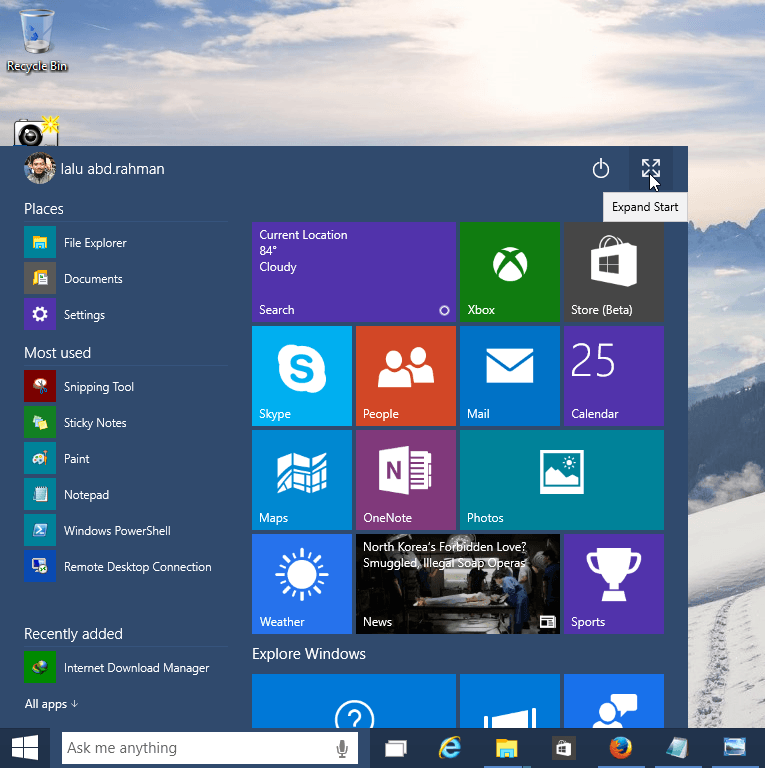
Task: Launch Snipping Tool from Most used
Action: tap(126, 386)
